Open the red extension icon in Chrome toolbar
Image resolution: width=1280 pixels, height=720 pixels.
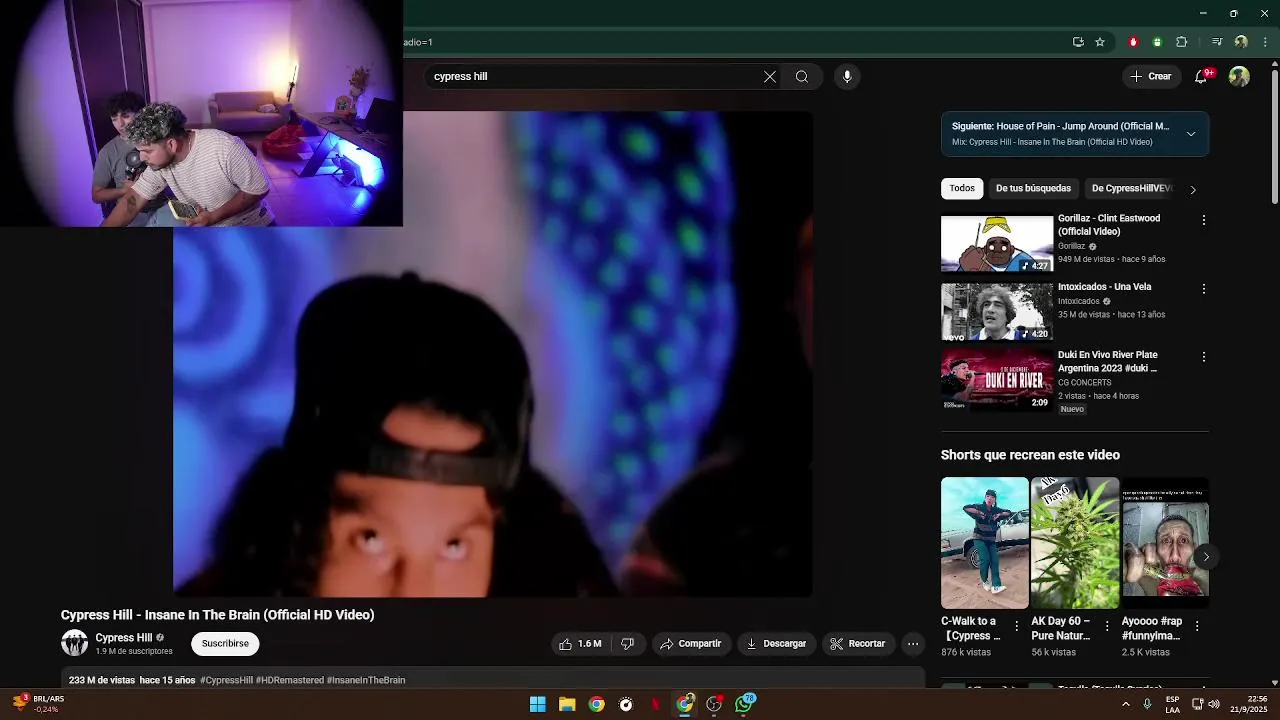(x=1133, y=42)
